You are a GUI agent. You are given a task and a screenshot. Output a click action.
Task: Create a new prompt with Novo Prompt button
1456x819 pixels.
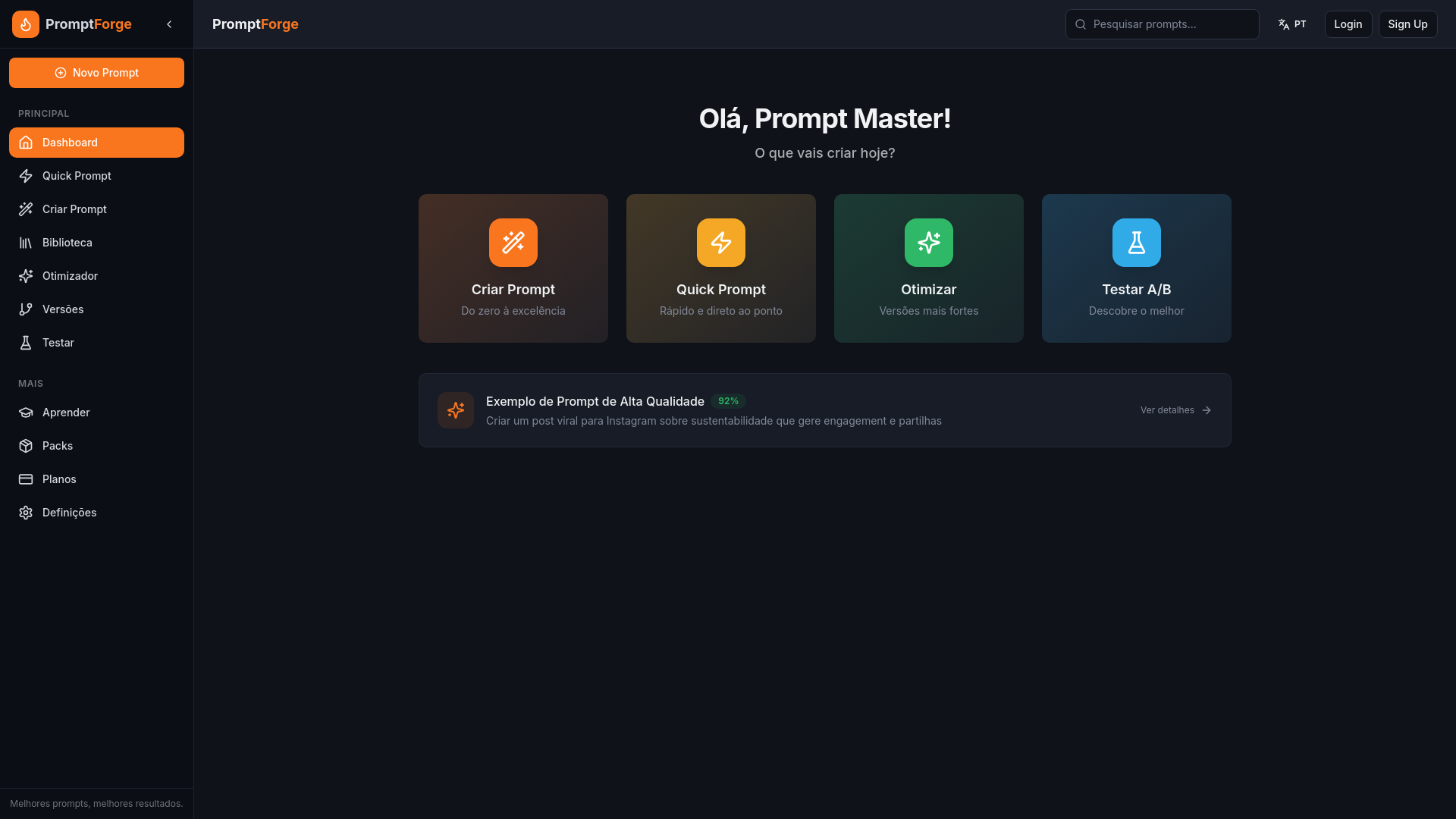[x=96, y=73]
